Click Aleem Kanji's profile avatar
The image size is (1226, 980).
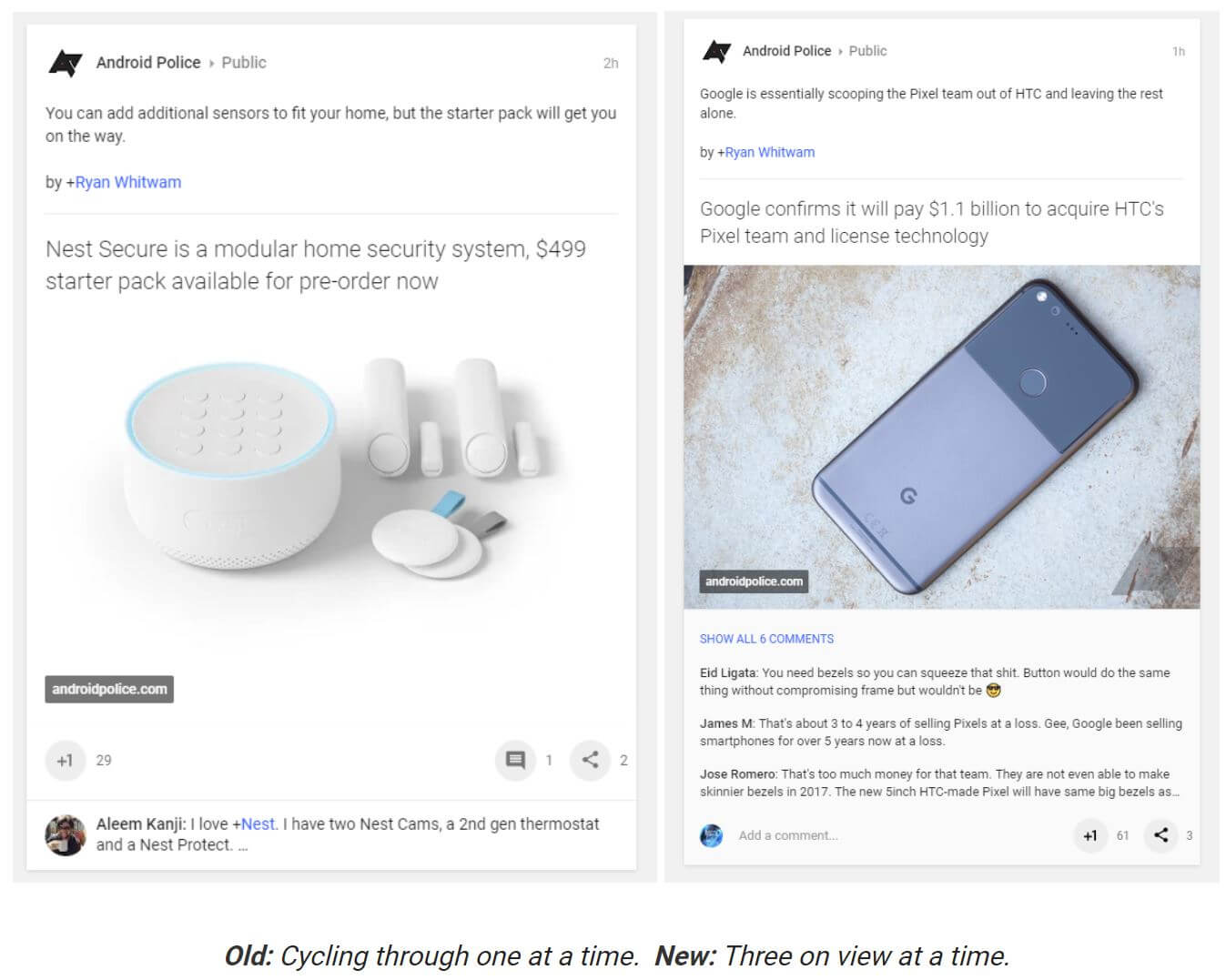pyautogui.click(x=66, y=834)
